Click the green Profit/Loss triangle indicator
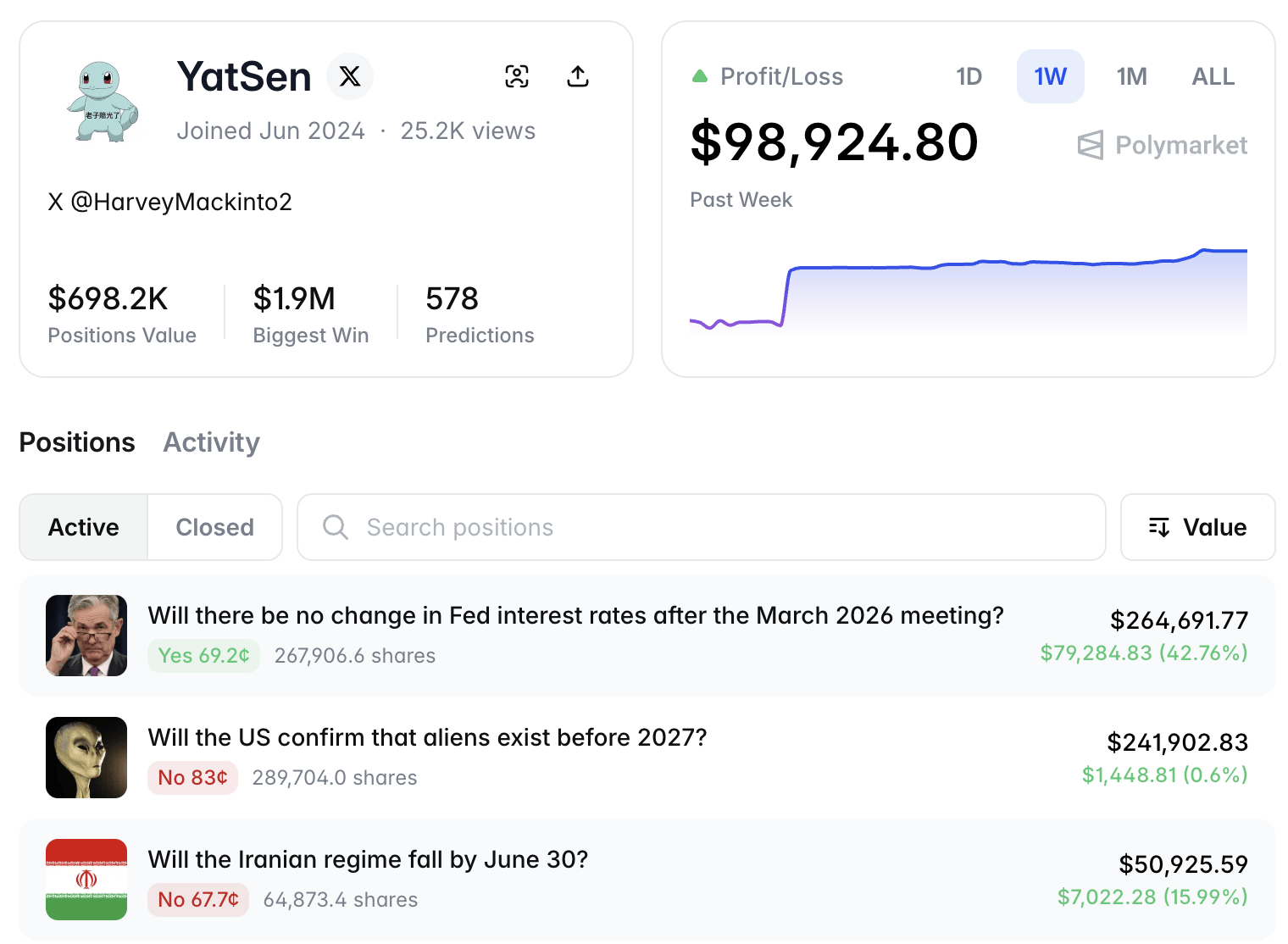 pyautogui.click(x=700, y=76)
